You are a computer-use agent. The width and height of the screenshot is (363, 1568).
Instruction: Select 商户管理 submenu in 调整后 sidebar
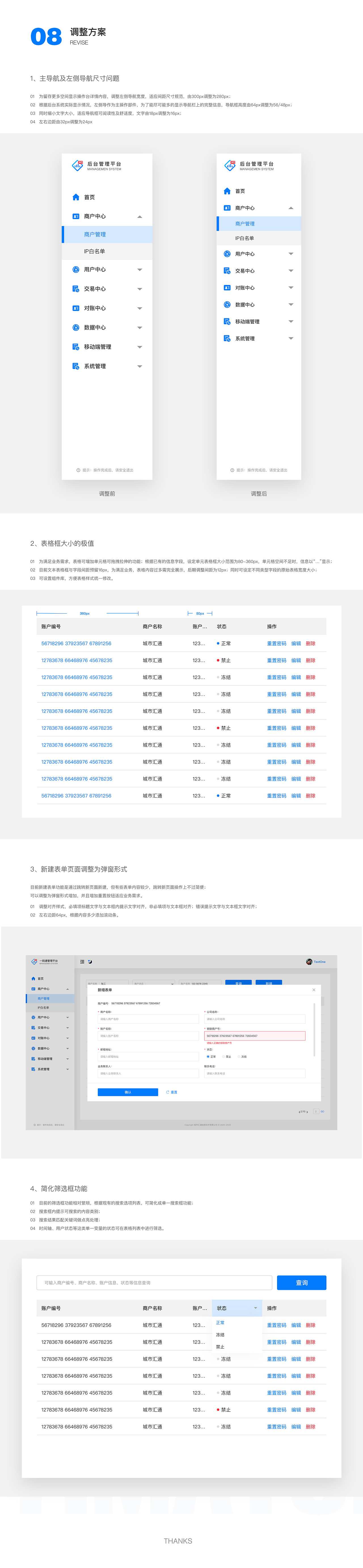click(x=259, y=224)
